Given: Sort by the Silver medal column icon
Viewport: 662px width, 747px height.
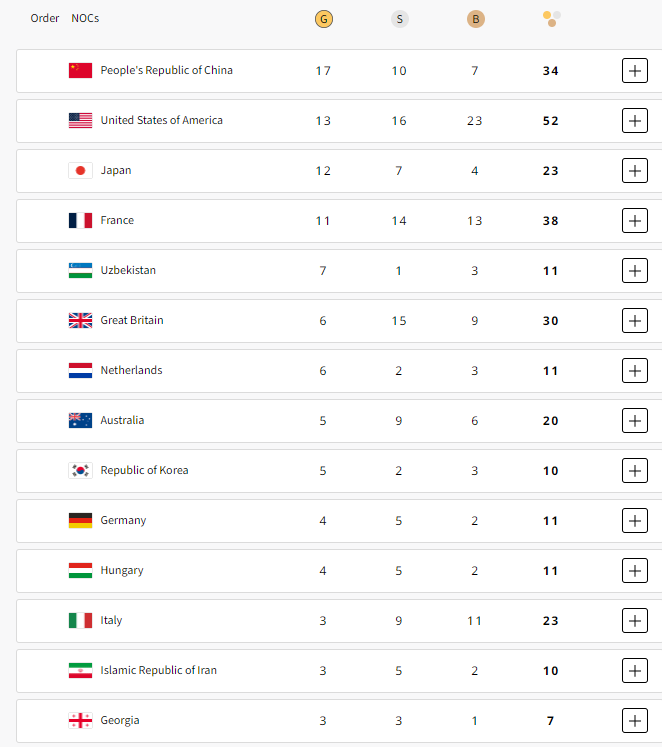Looking at the screenshot, I should tap(400, 19).
